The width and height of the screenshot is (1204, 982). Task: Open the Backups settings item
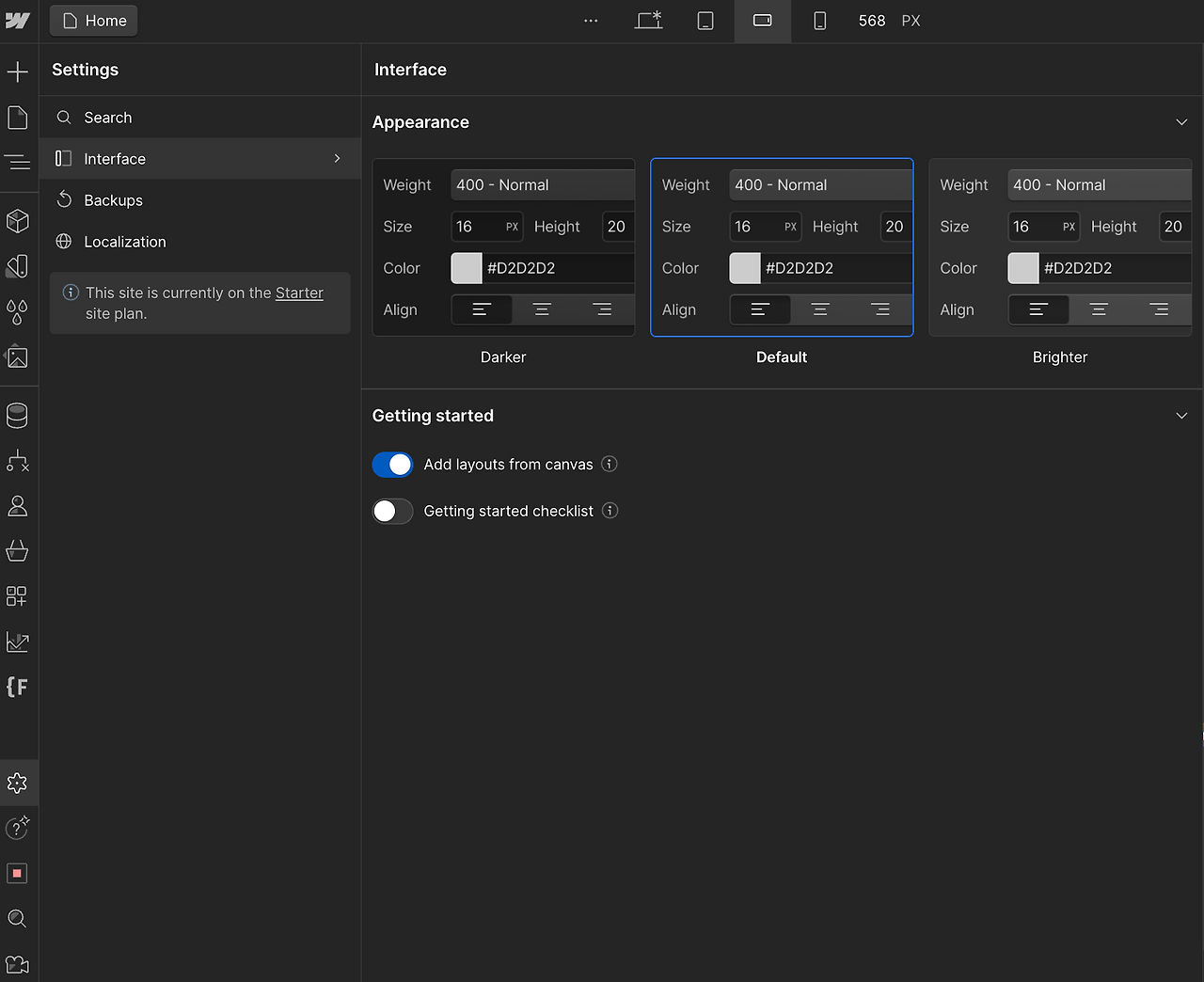click(200, 200)
